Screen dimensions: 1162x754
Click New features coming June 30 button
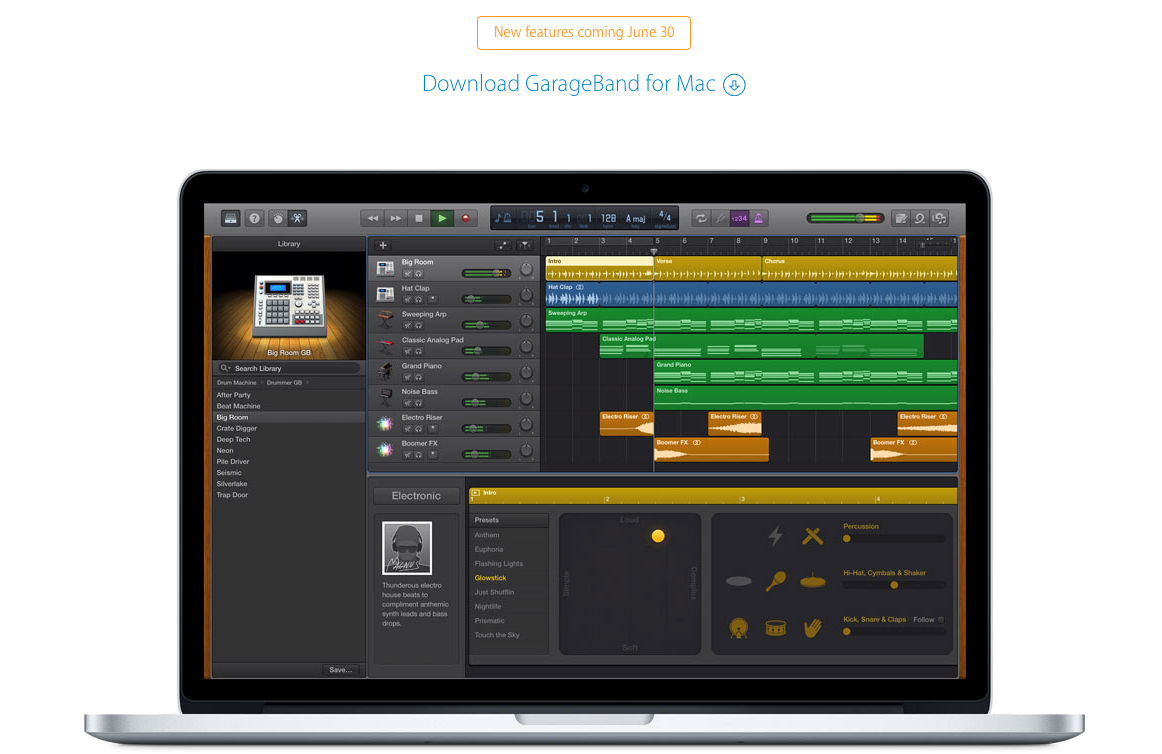(584, 33)
